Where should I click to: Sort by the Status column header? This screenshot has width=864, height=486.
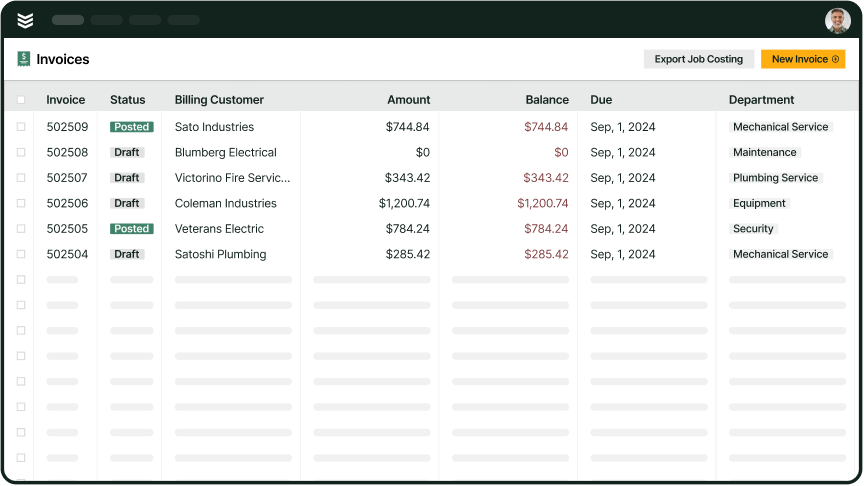(127, 100)
